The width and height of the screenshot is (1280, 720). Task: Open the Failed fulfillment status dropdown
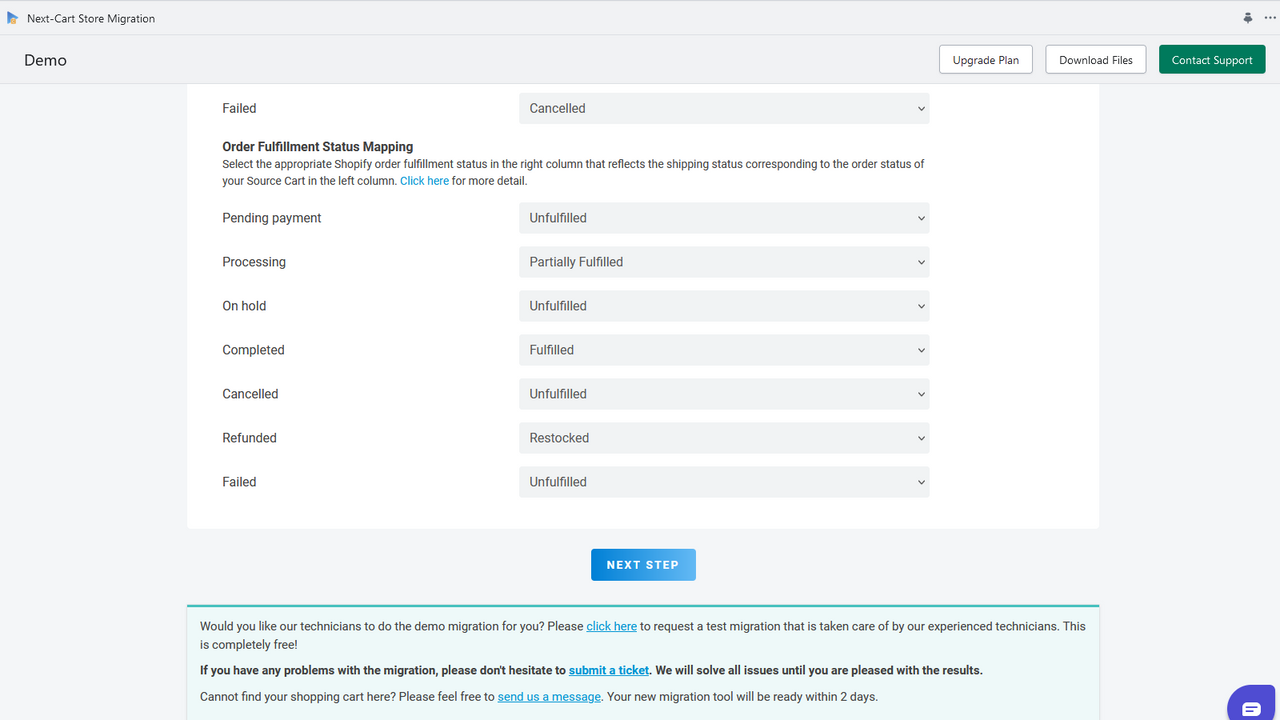[x=724, y=481]
